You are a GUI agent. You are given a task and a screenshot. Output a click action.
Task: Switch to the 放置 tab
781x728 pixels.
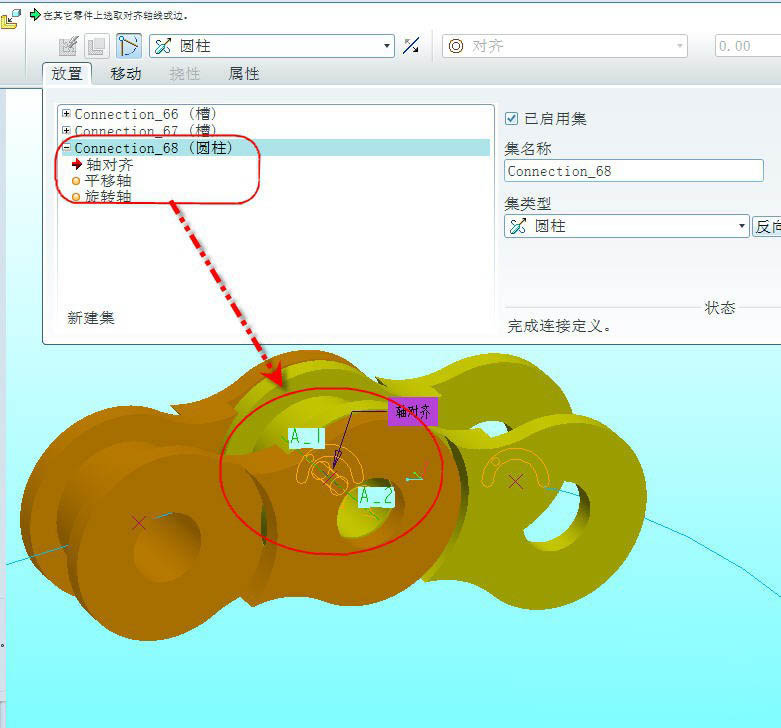click(x=67, y=74)
